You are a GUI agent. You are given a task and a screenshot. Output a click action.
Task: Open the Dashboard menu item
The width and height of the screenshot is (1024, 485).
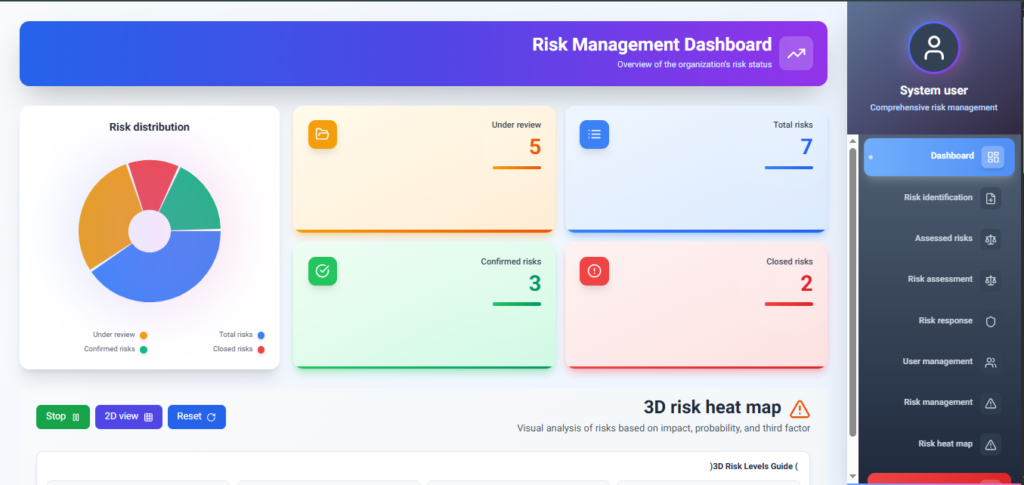(x=938, y=157)
